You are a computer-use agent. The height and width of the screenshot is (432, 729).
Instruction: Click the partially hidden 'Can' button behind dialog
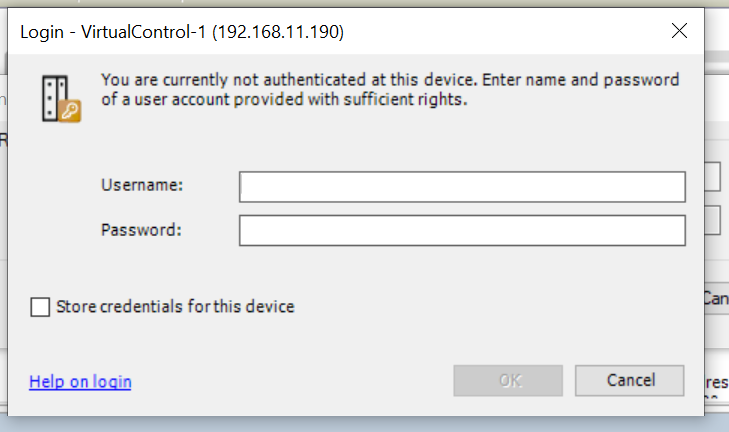(x=716, y=299)
